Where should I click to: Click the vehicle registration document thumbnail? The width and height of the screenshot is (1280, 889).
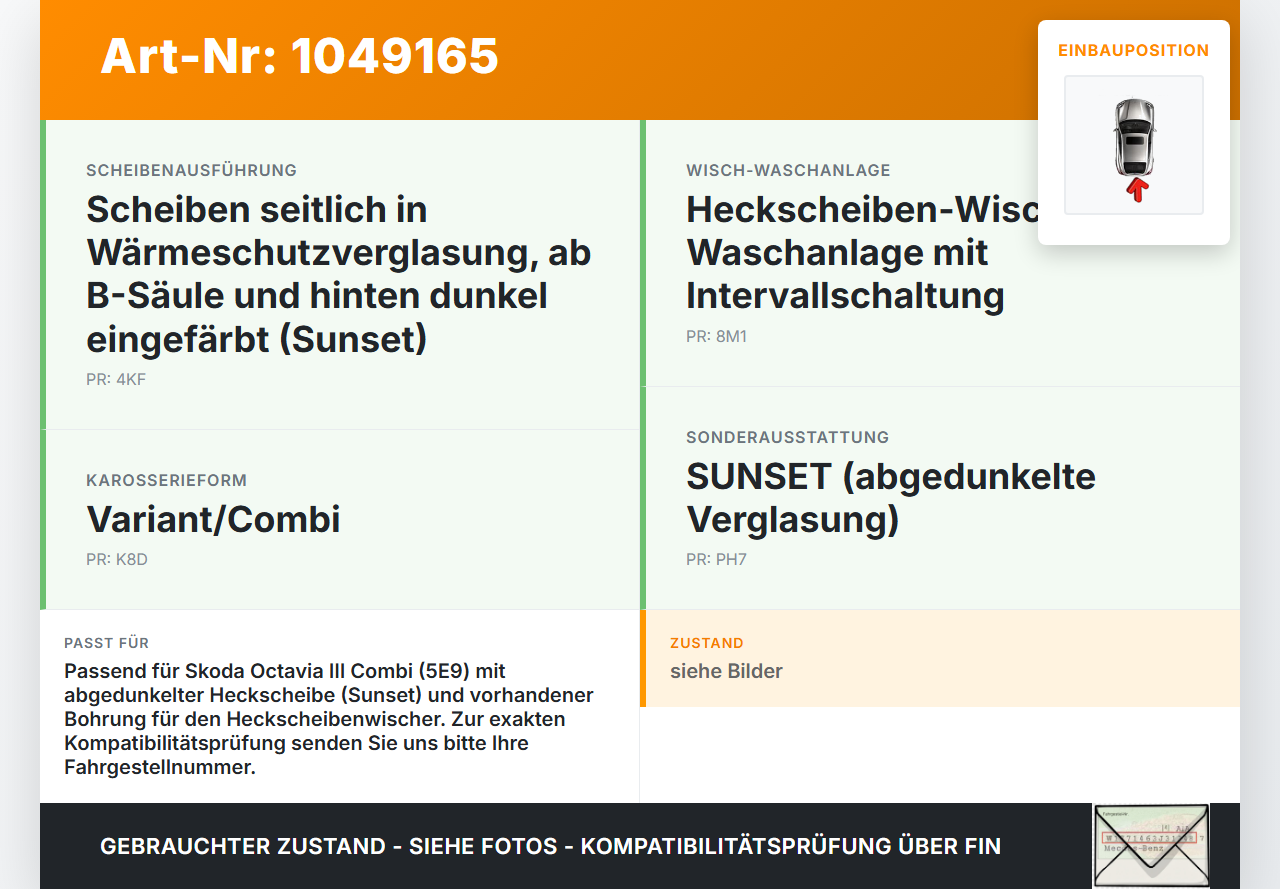(x=1151, y=846)
